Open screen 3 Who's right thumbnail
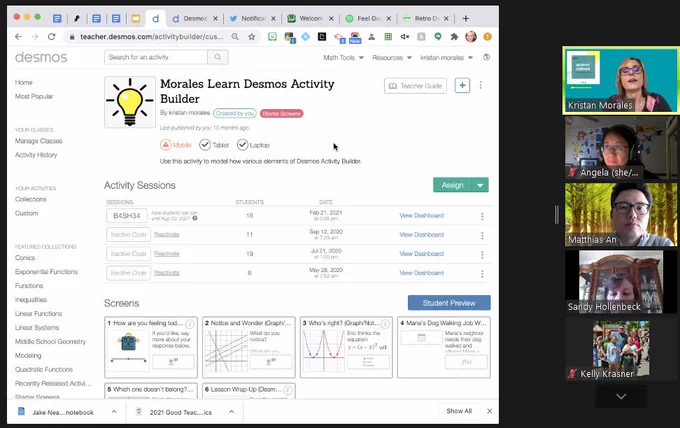 coord(346,347)
